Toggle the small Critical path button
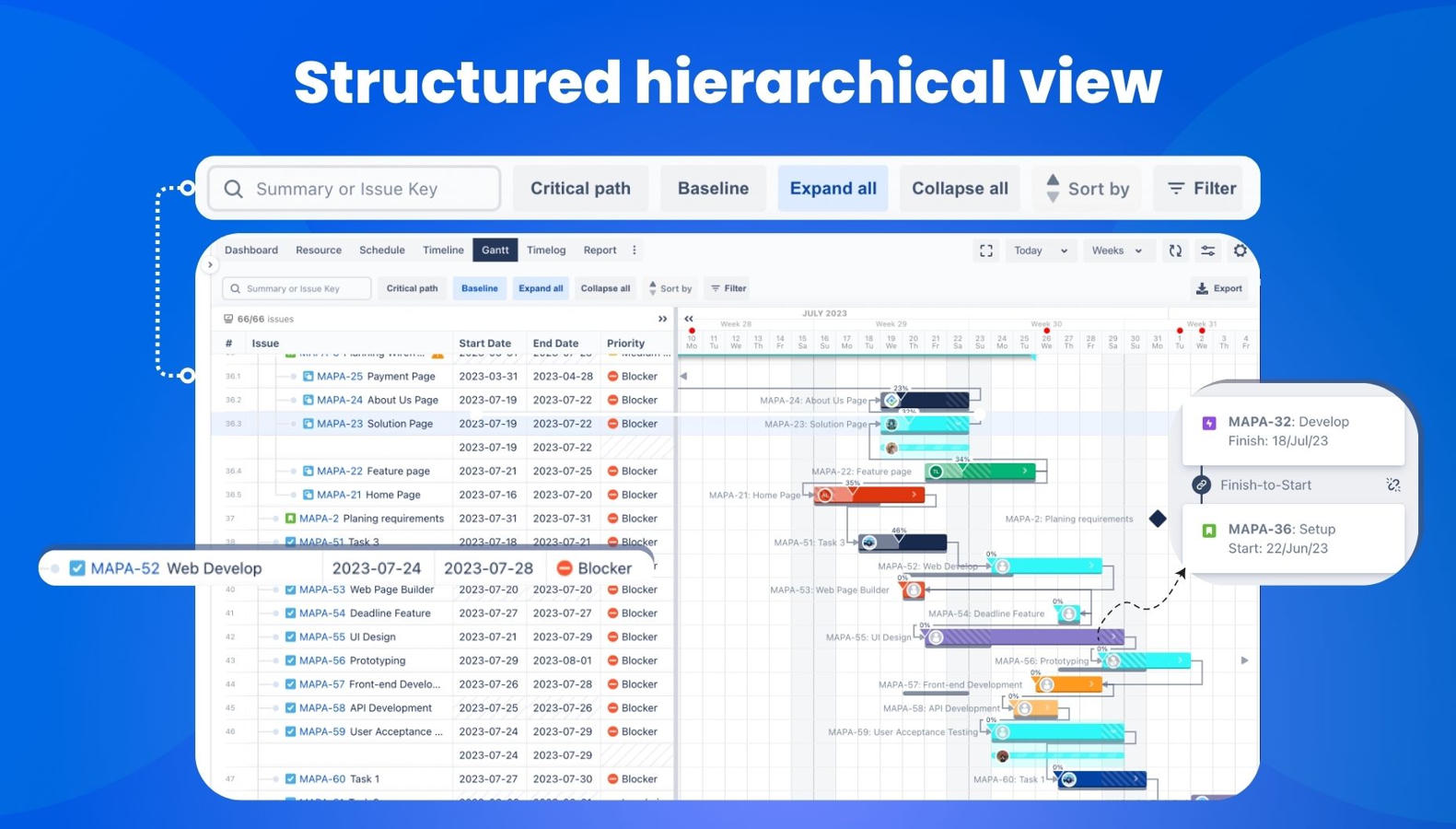This screenshot has width=1456, height=829. tap(412, 288)
